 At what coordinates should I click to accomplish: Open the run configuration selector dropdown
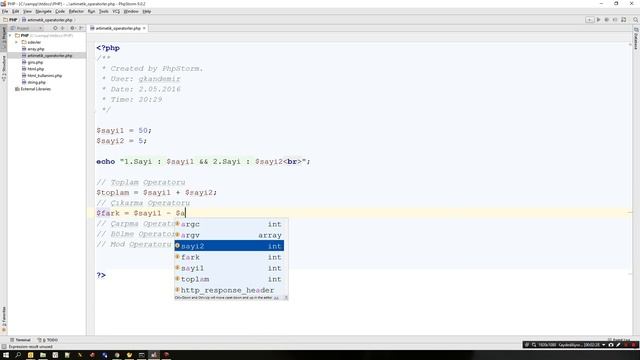click(589, 20)
